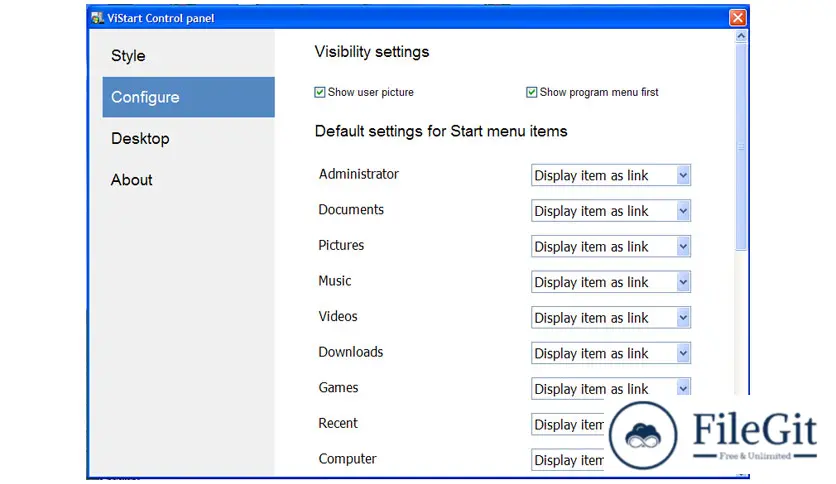This screenshot has width=836, height=484.
Task: Click the Visibility settings heading
Action: [372, 52]
